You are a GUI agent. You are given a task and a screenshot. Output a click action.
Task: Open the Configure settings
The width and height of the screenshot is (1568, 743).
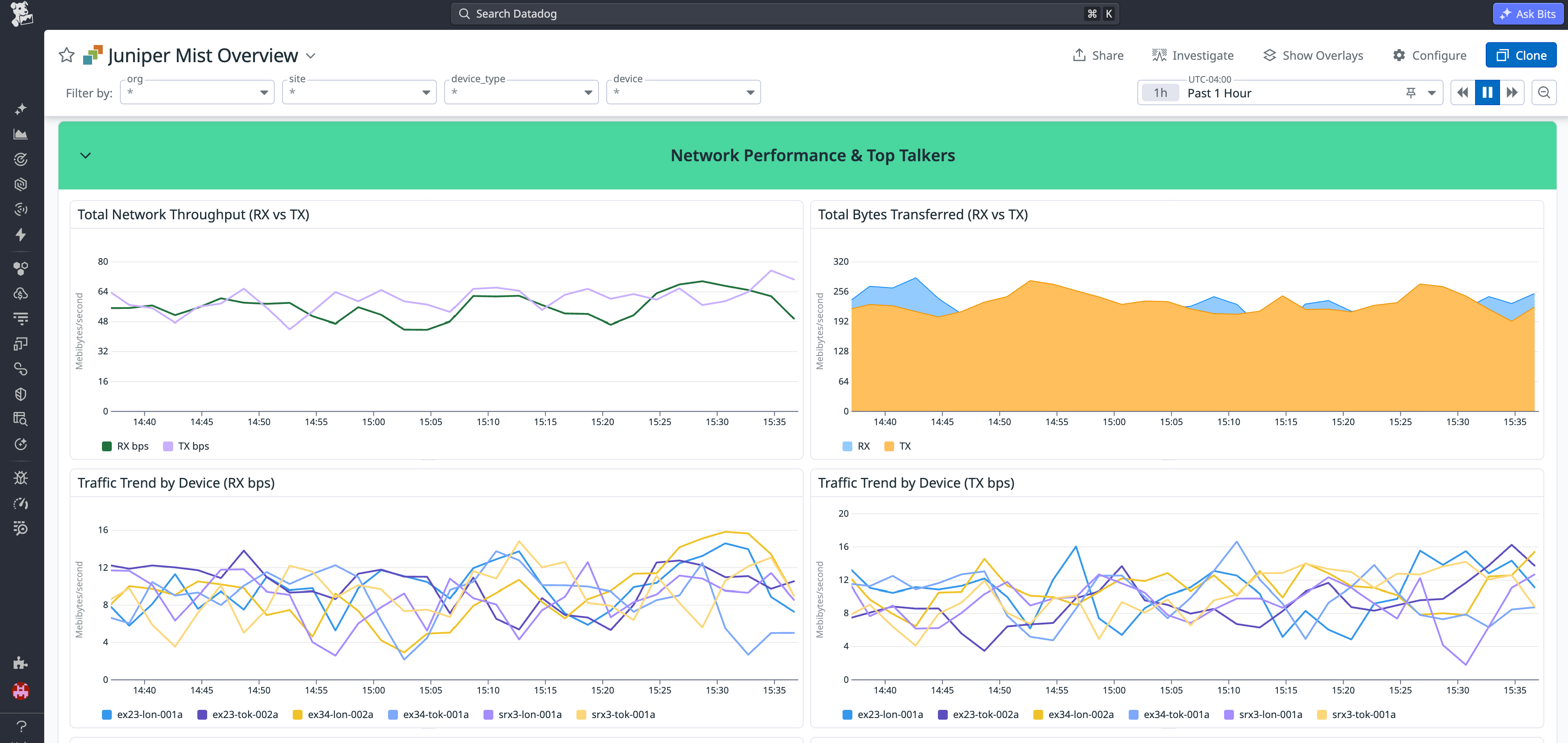coord(1429,55)
